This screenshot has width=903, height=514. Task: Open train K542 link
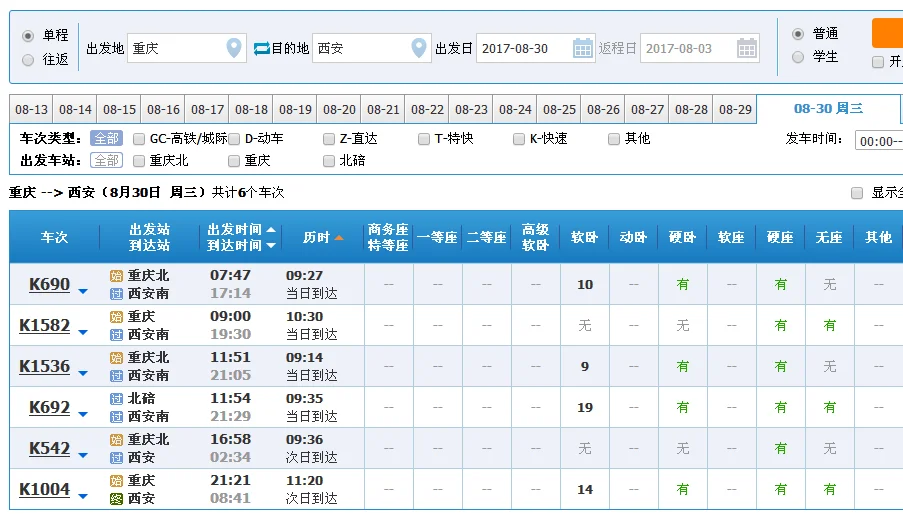point(50,448)
